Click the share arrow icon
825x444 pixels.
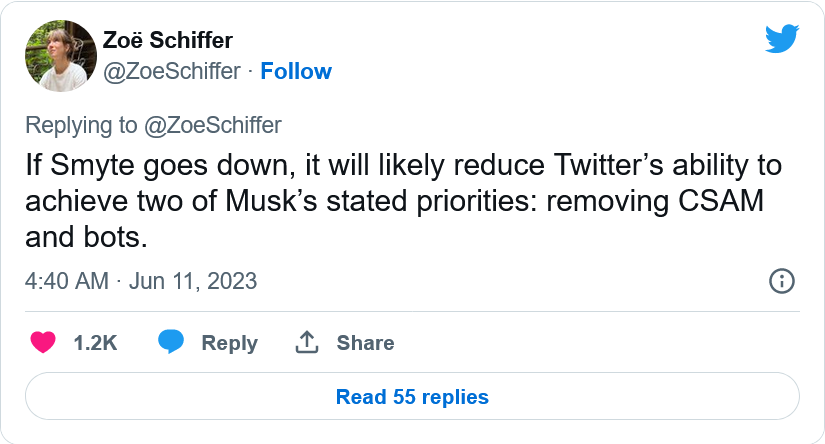(x=306, y=343)
